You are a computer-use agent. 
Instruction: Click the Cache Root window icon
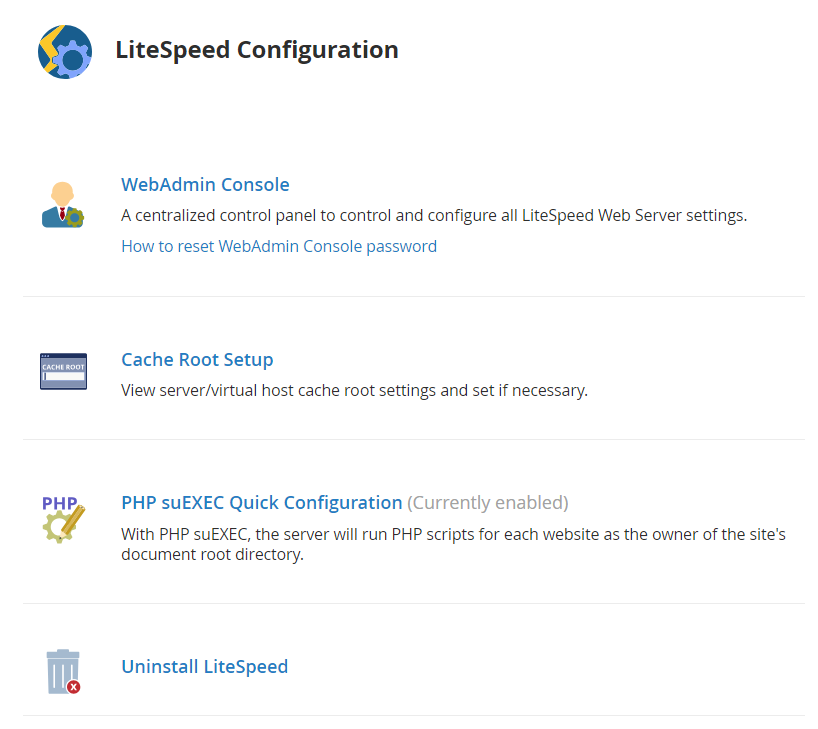(64, 371)
